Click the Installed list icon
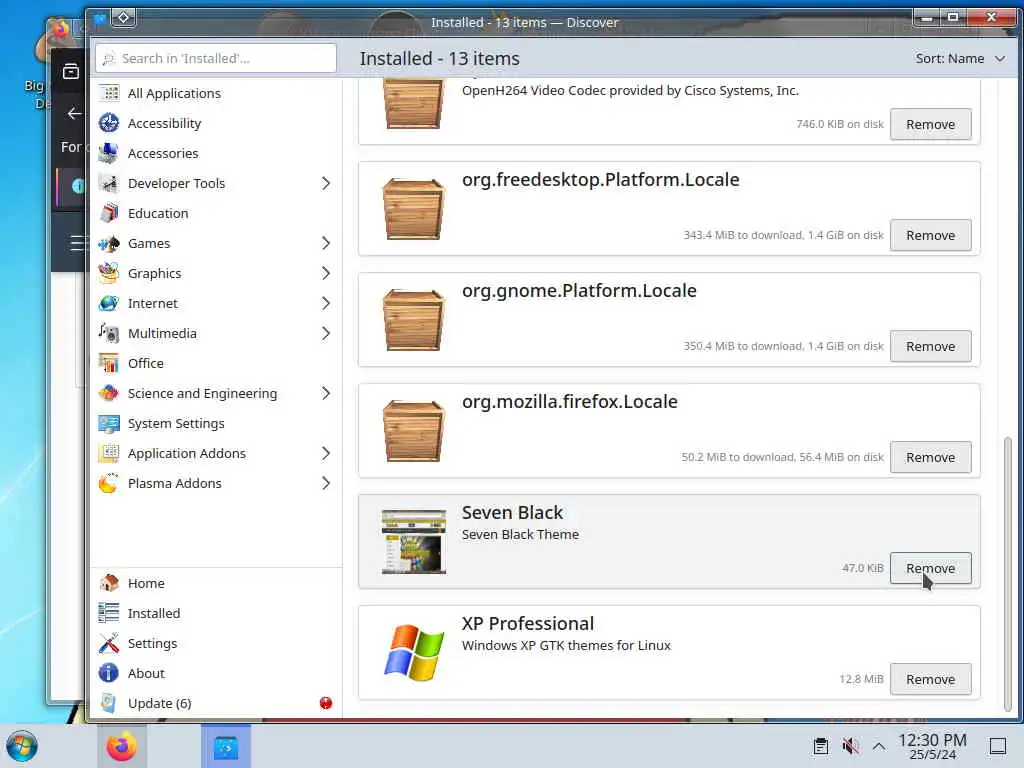Screen dimensions: 1024x768 pos(109,613)
